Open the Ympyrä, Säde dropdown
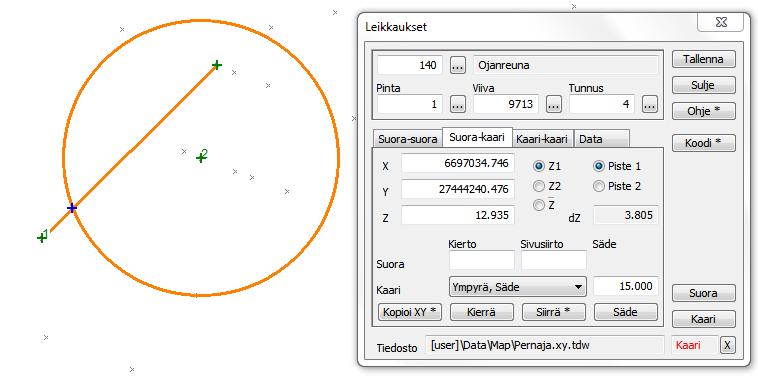Screen dimensions: 758x383 pos(518,287)
